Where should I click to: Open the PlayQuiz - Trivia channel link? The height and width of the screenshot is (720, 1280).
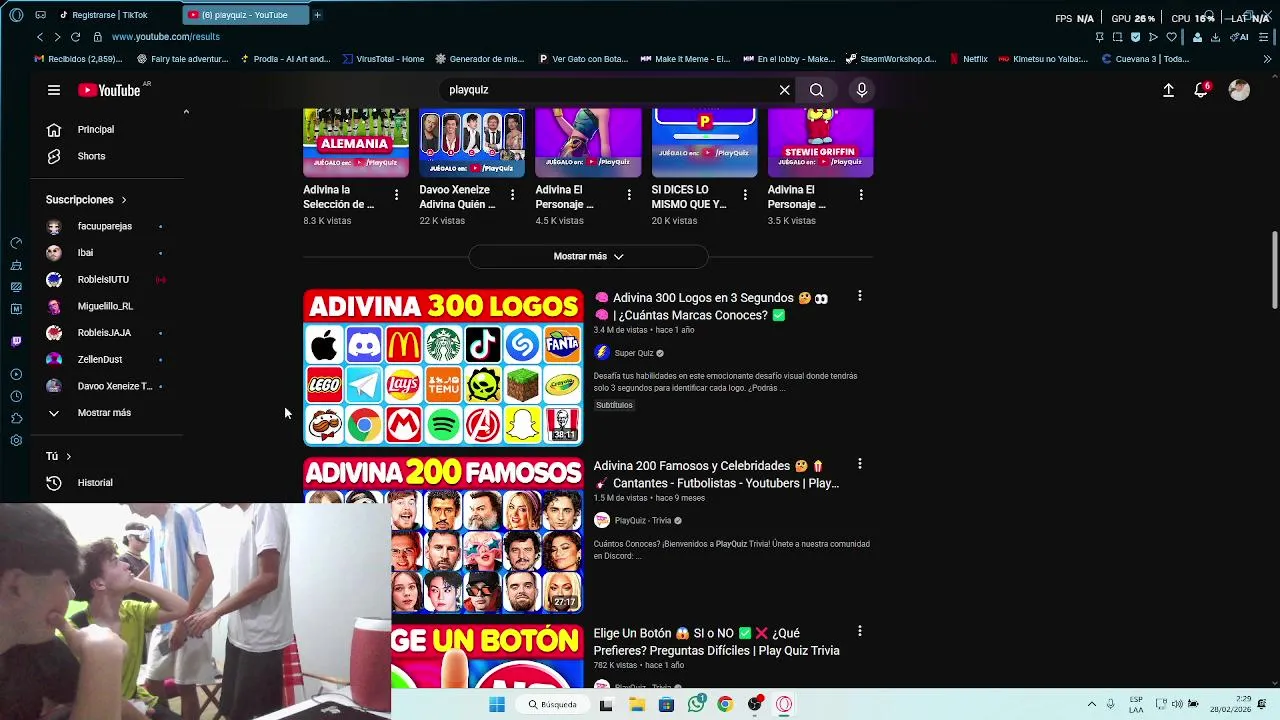point(643,520)
